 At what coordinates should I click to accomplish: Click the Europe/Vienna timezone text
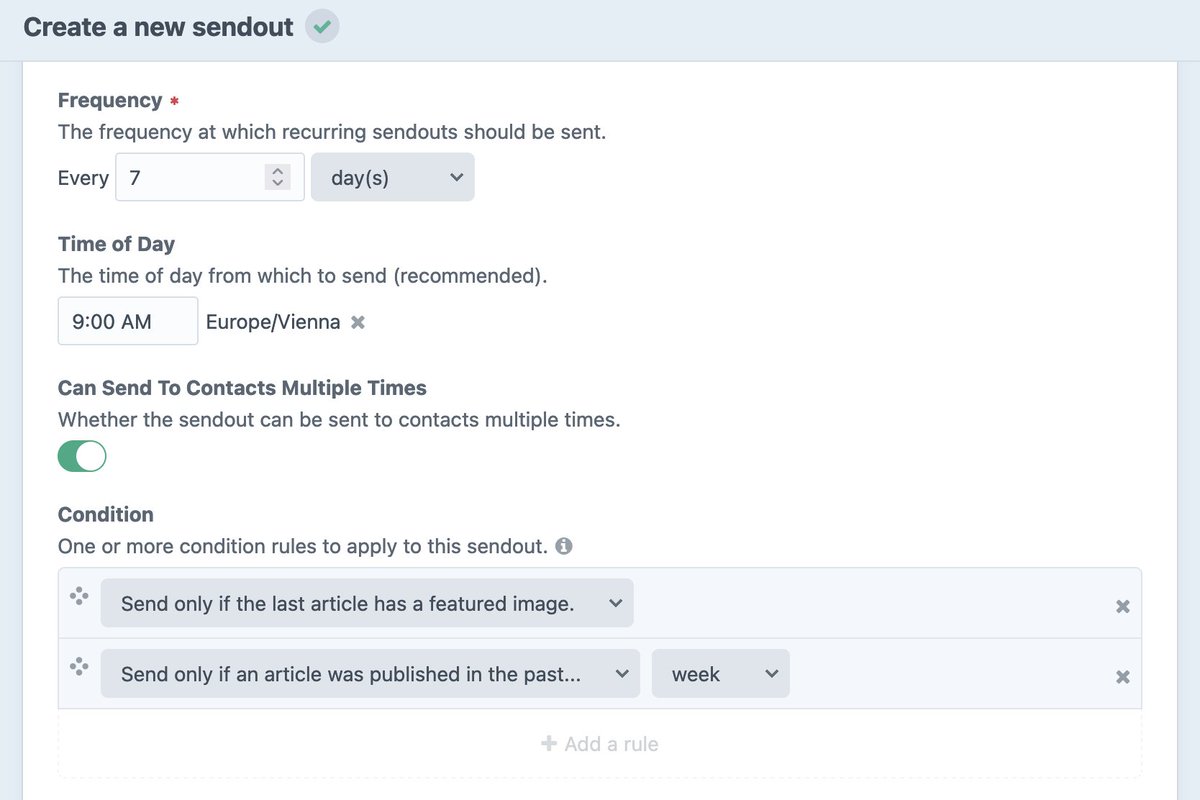(273, 322)
